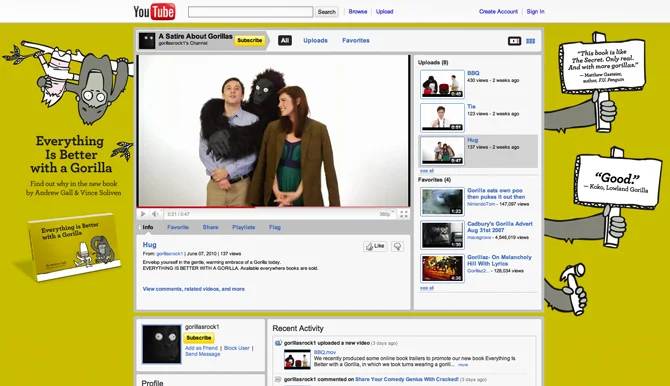Image resolution: width=670 pixels, height=386 pixels.
Task: Click Subscribe button in profile box
Action: (199, 338)
